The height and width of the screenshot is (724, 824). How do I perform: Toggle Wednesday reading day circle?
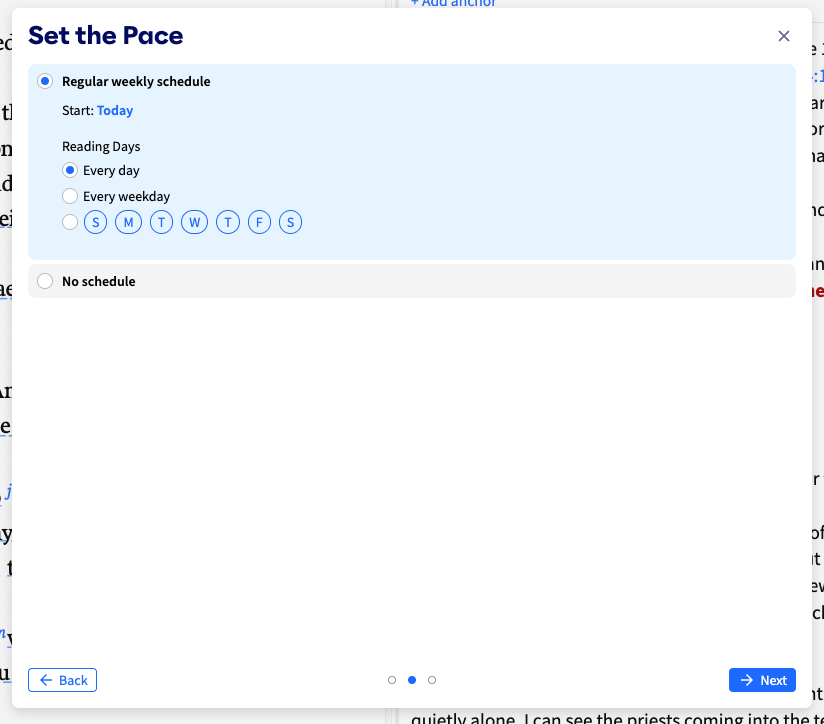194,222
